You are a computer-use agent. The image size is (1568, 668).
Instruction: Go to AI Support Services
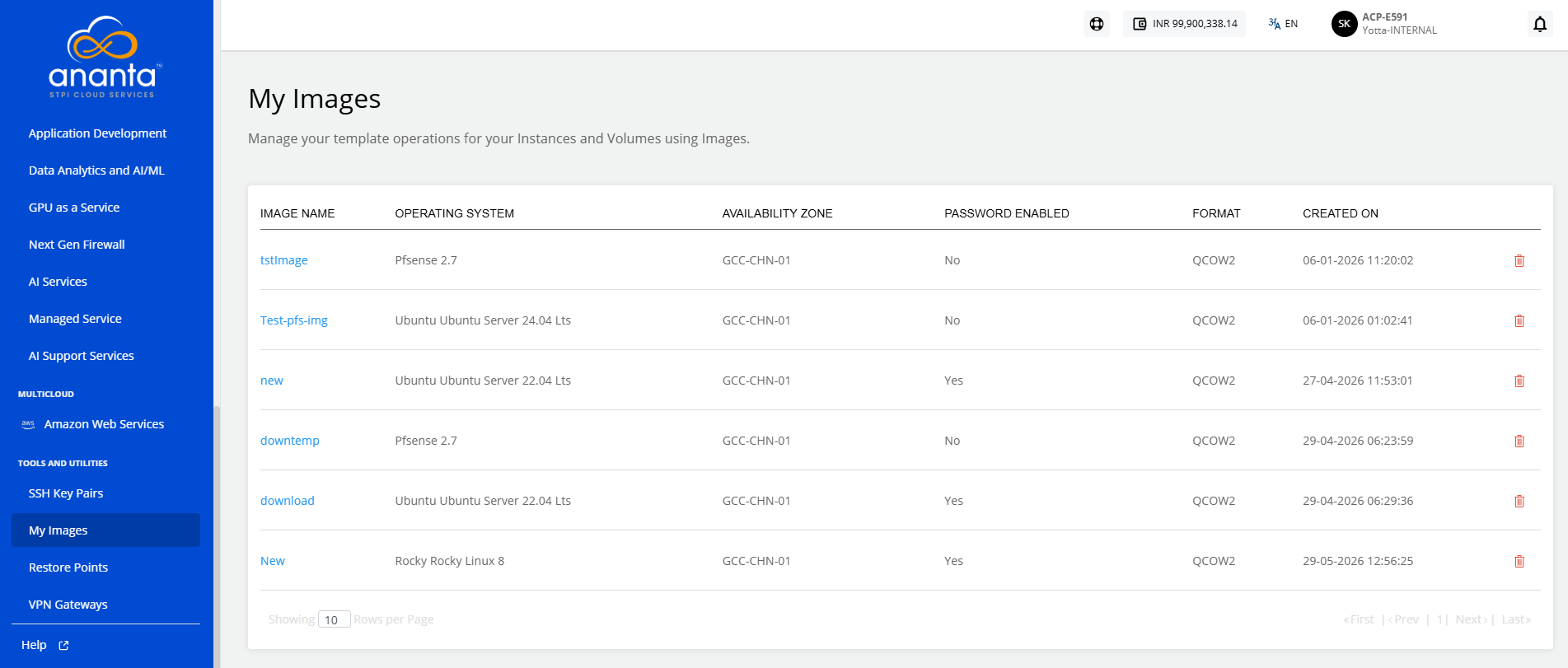(x=82, y=356)
